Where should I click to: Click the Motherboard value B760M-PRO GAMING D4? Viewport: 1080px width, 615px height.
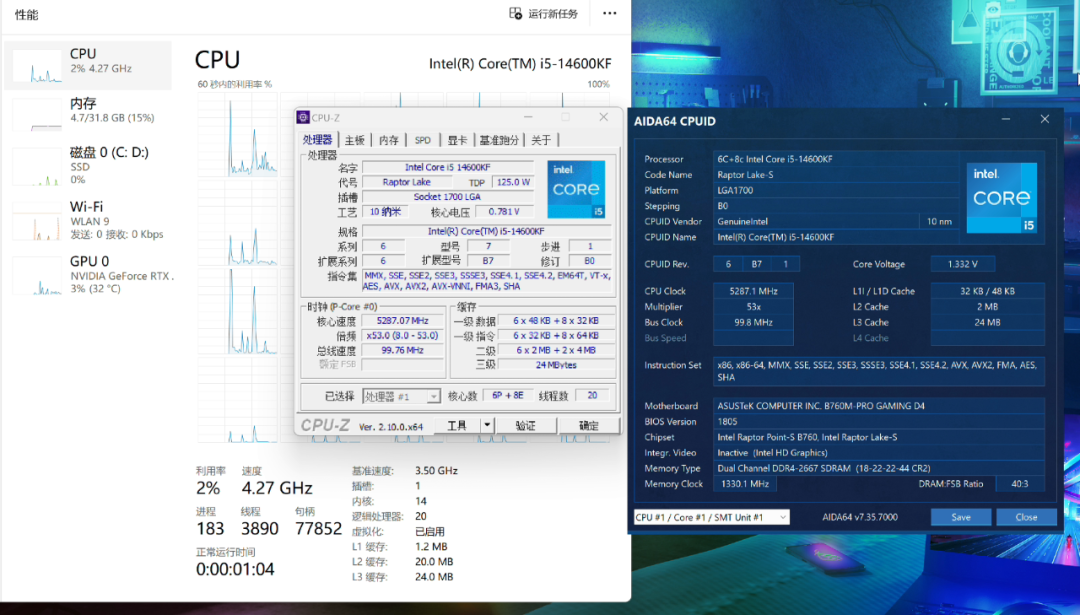(x=879, y=406)
